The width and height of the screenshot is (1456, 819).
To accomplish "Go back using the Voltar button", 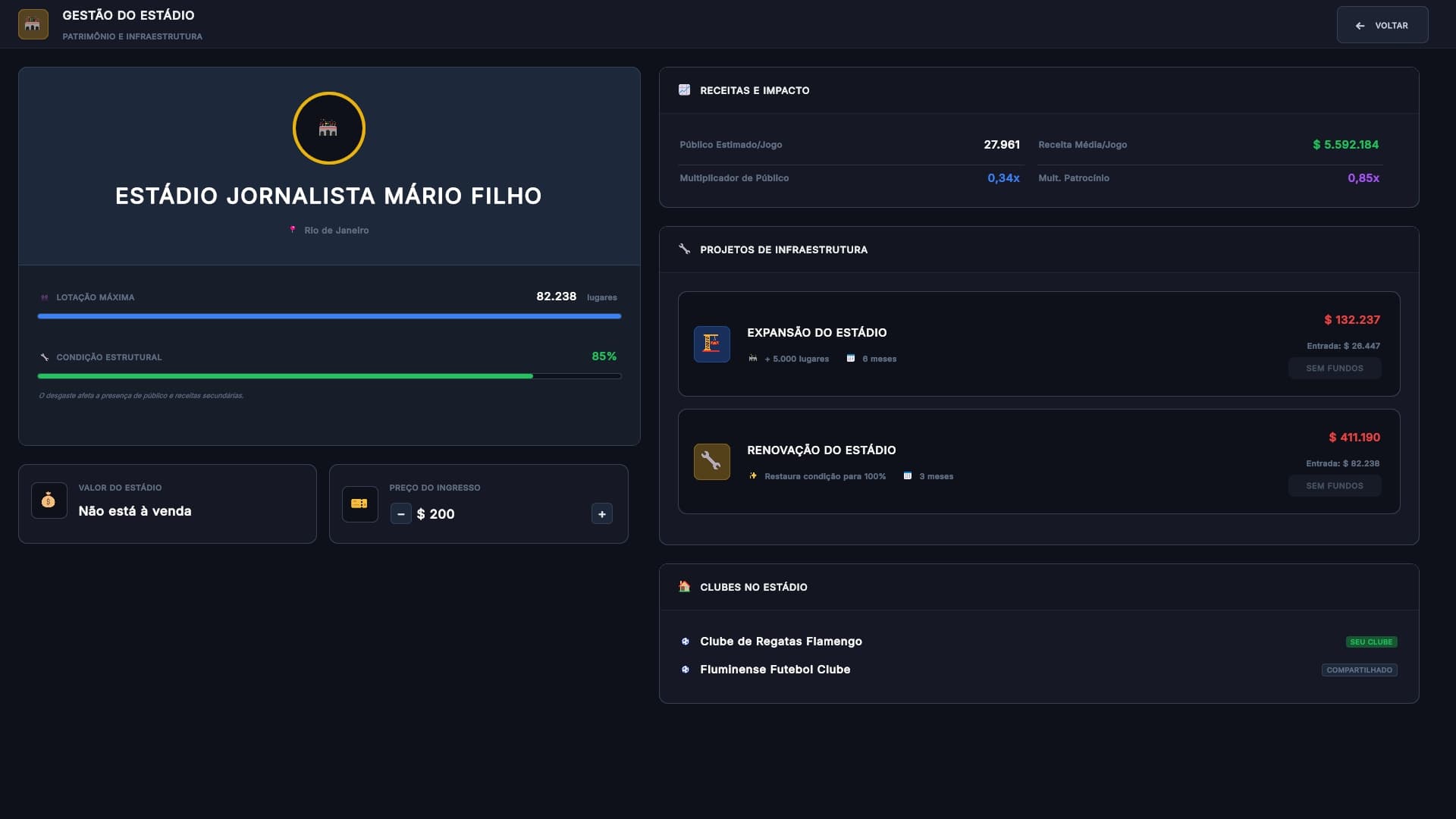I will (x=1382, y=25).
